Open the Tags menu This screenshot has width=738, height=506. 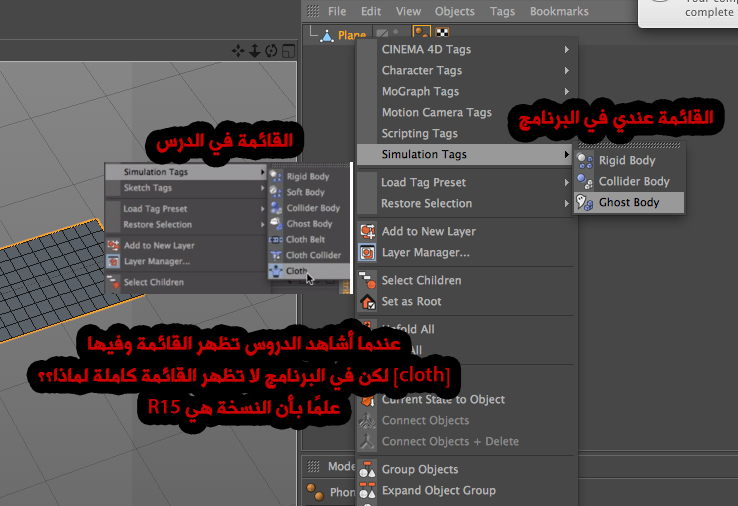[502, 11]
